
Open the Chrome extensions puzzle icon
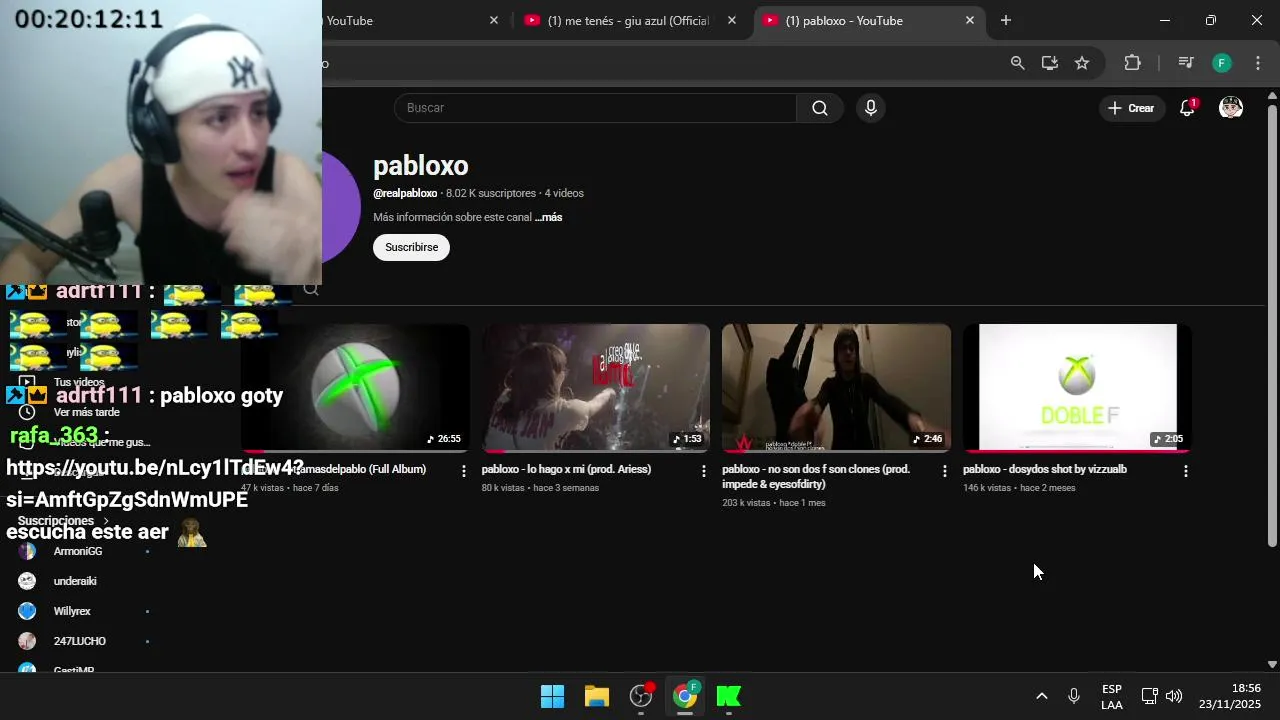[x=1132, y=63]
